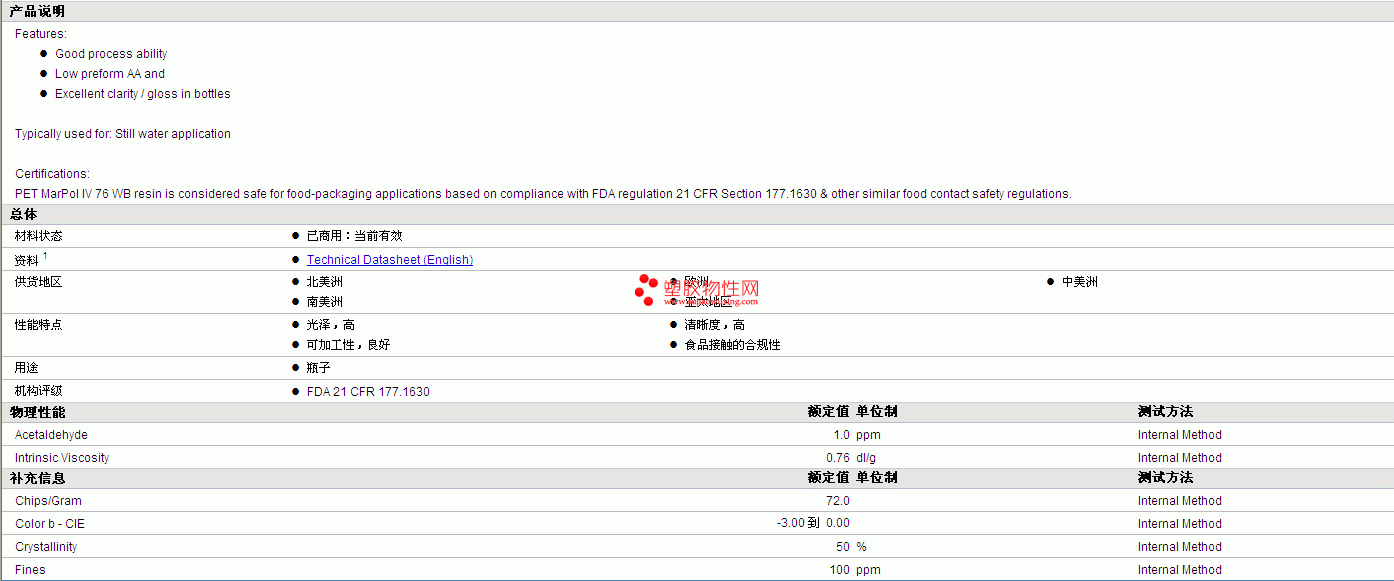Select the Intrinsic Viscosity property name
The height and width of the screenshot is (581, 1394).
coord(62,458)
